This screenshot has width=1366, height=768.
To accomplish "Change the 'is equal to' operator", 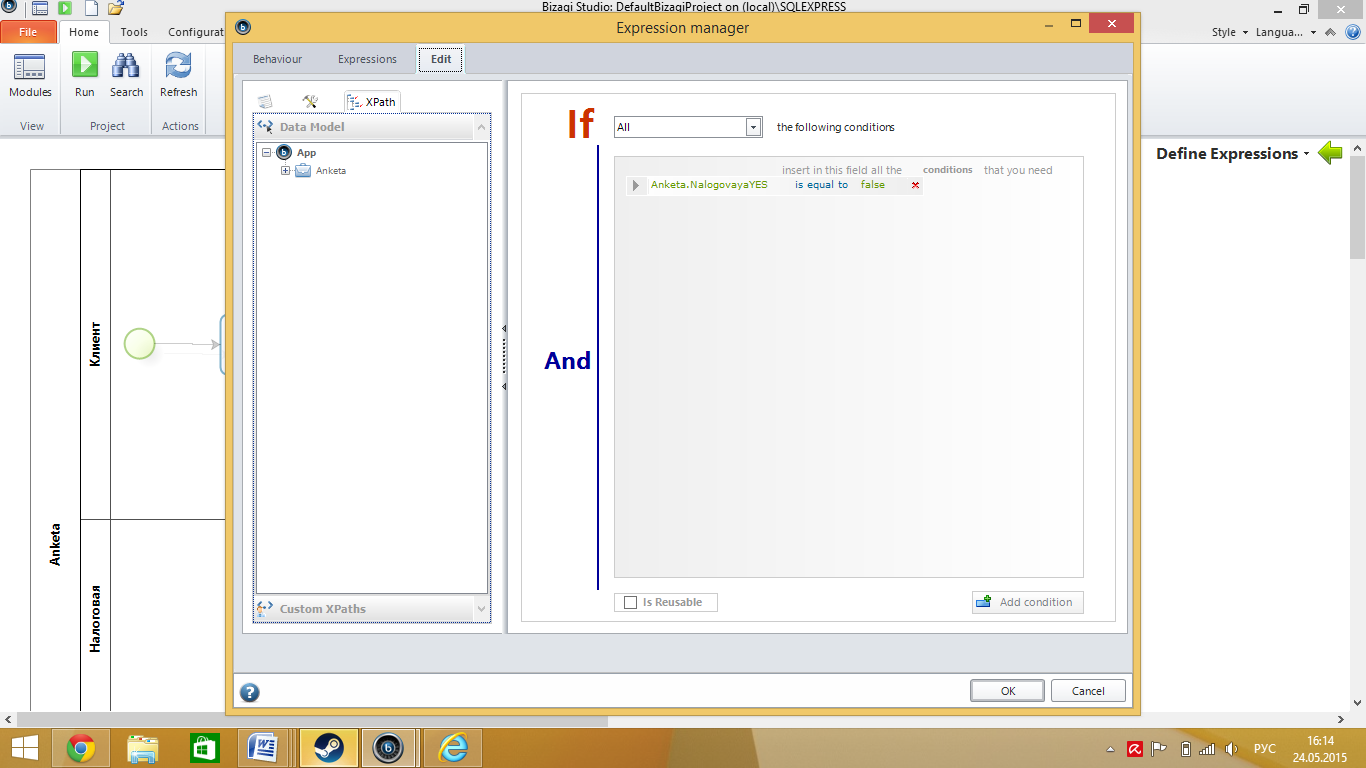I will (821, 185).
